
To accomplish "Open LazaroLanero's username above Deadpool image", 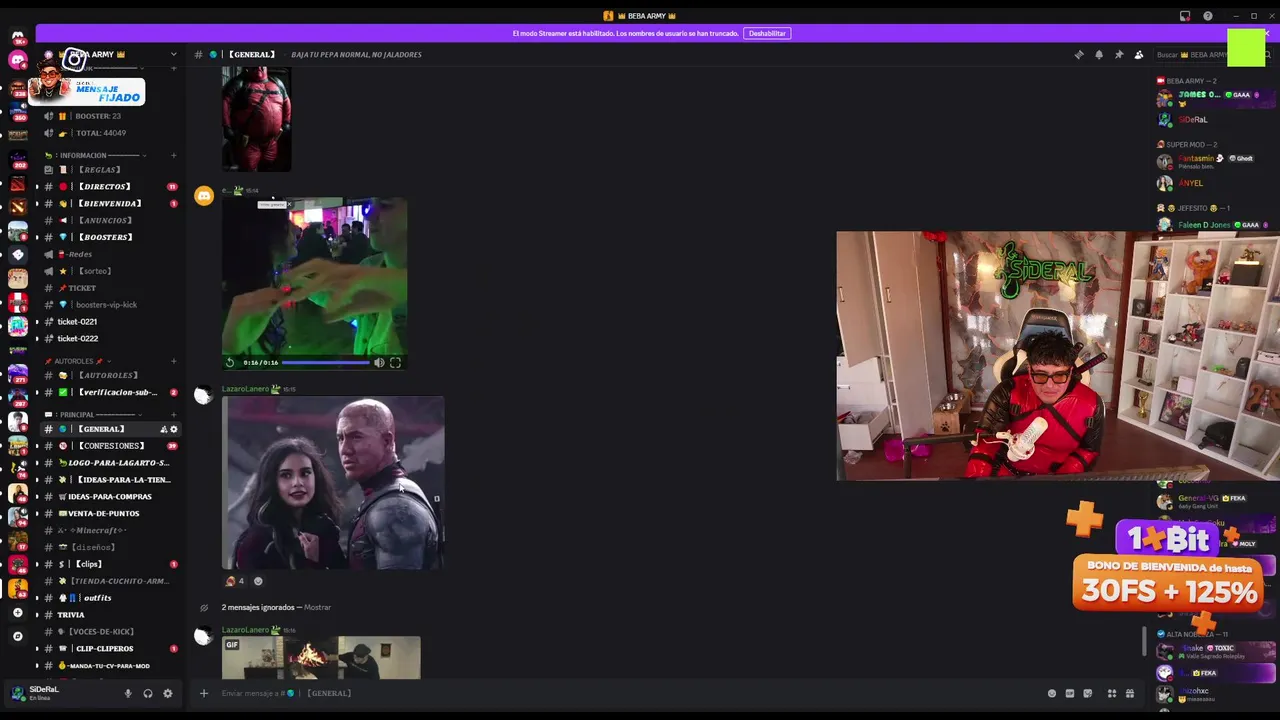I will point(245,389).
